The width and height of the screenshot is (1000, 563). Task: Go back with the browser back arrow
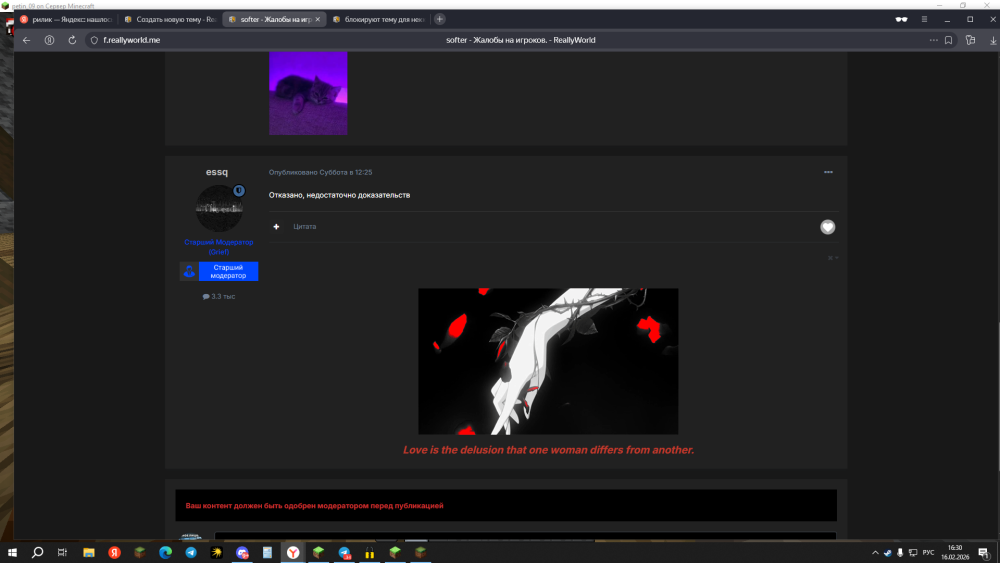click(x=26, y=40)
